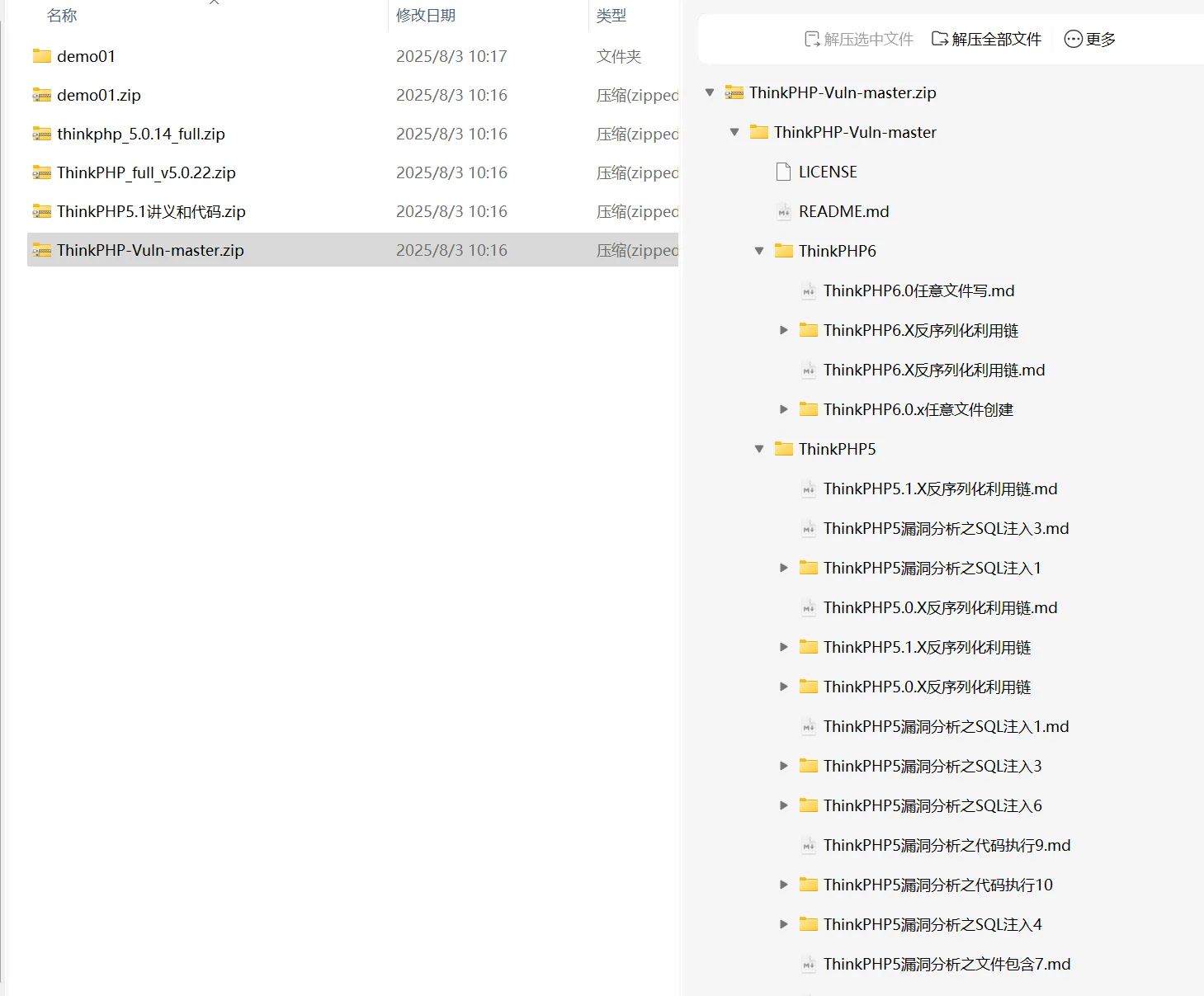The image size is (1204, 996).
Task: Click 解压选中文件 extract selected button
Action: coord(858,39)
